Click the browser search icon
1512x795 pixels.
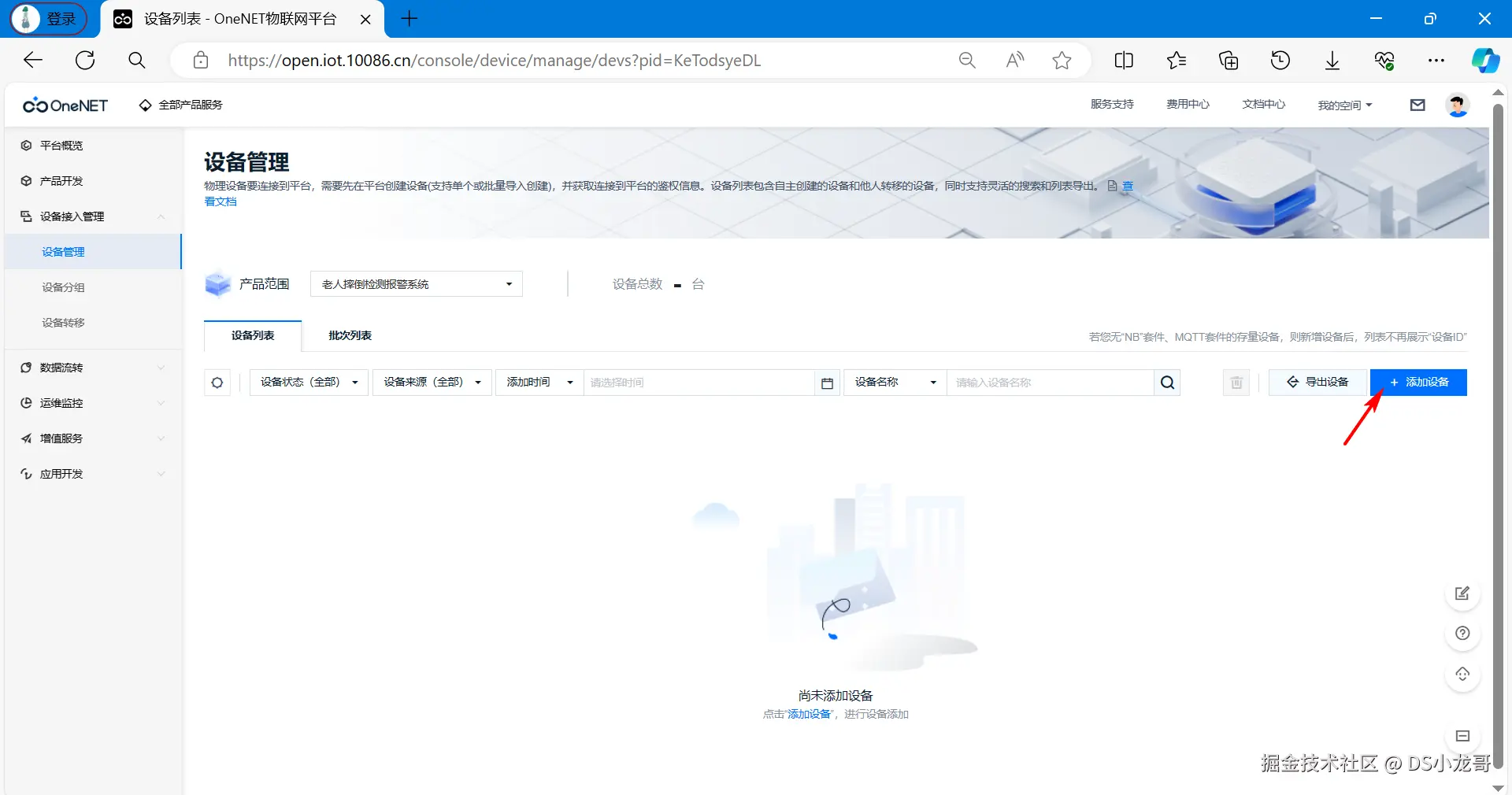[136, 61]
